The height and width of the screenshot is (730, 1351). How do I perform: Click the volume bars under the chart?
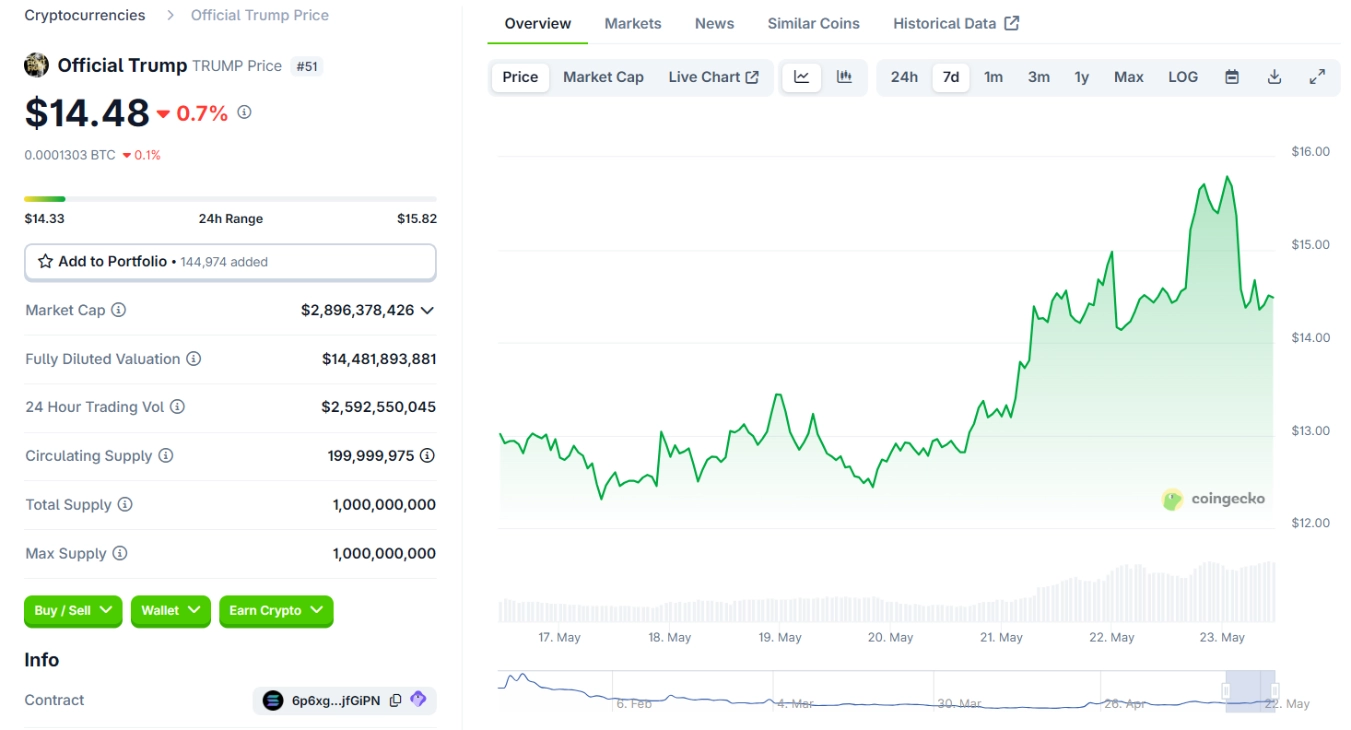click(x=886, y=593)
